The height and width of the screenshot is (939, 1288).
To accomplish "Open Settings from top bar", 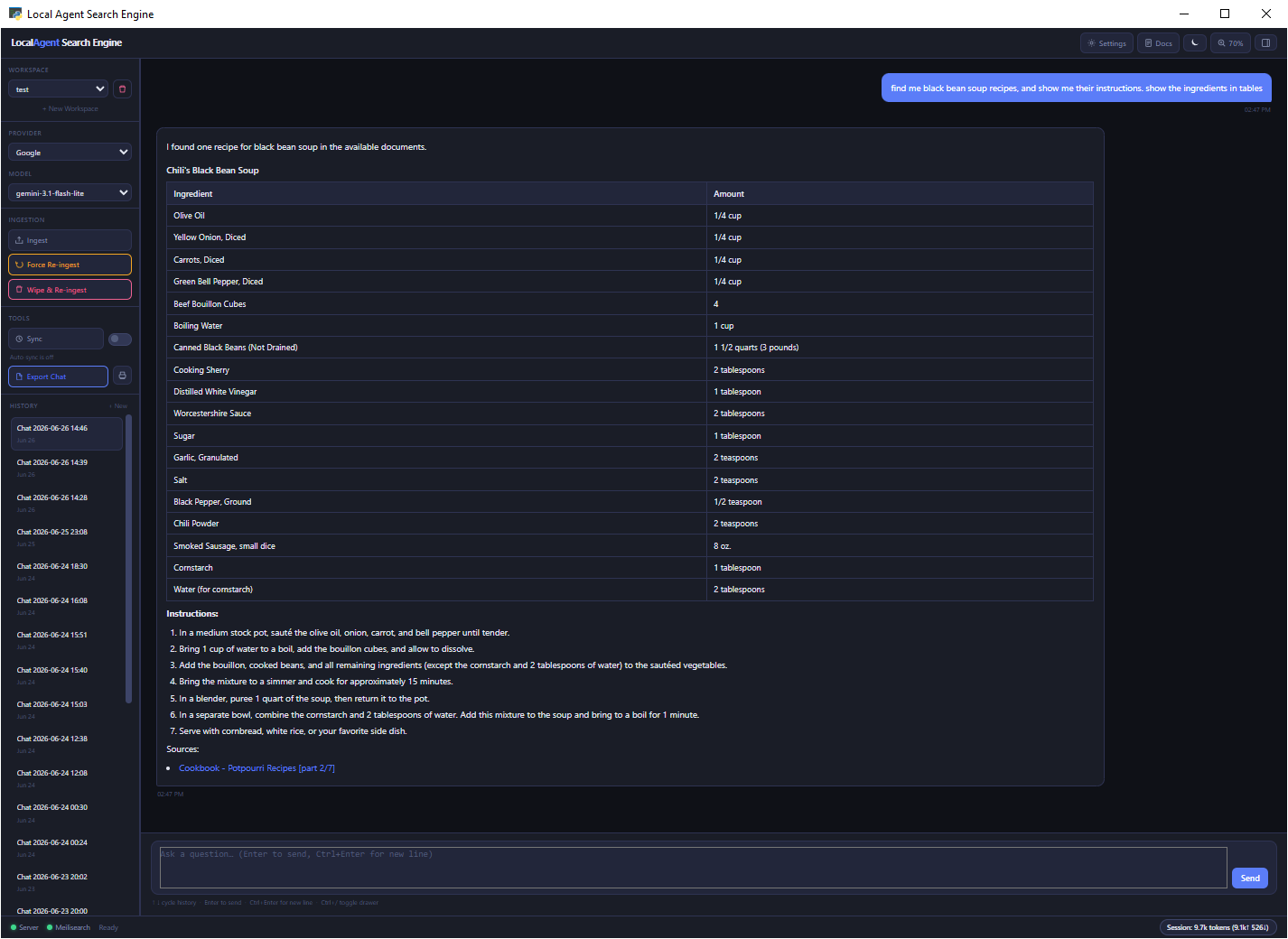I will (x=1106, y=42).
